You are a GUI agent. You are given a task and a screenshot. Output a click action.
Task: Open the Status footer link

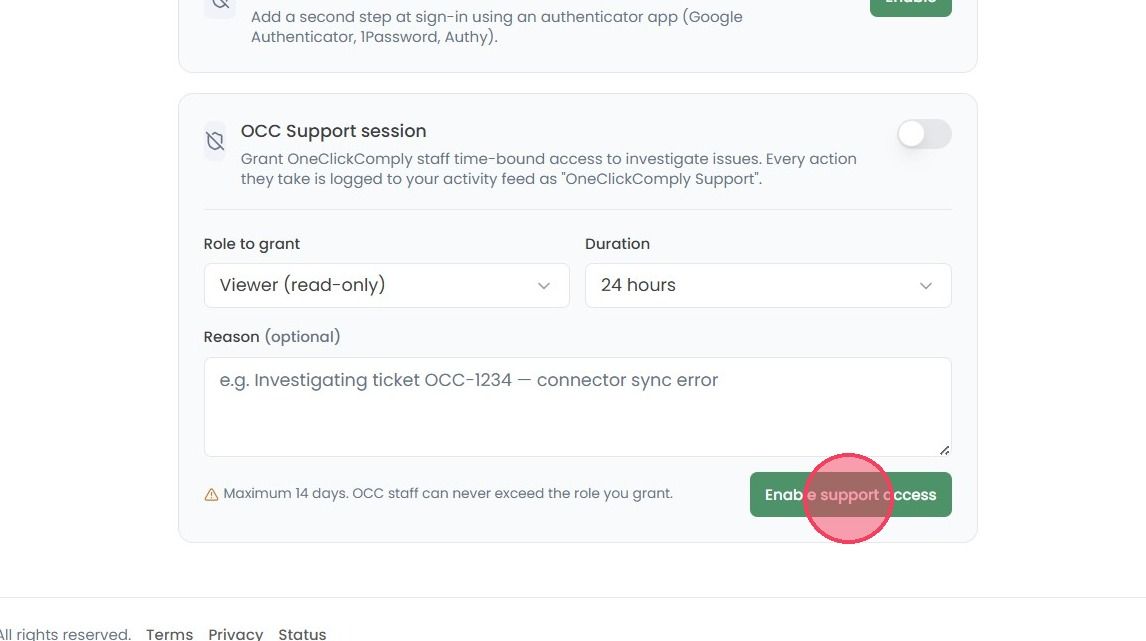click(x=302, y=634)
